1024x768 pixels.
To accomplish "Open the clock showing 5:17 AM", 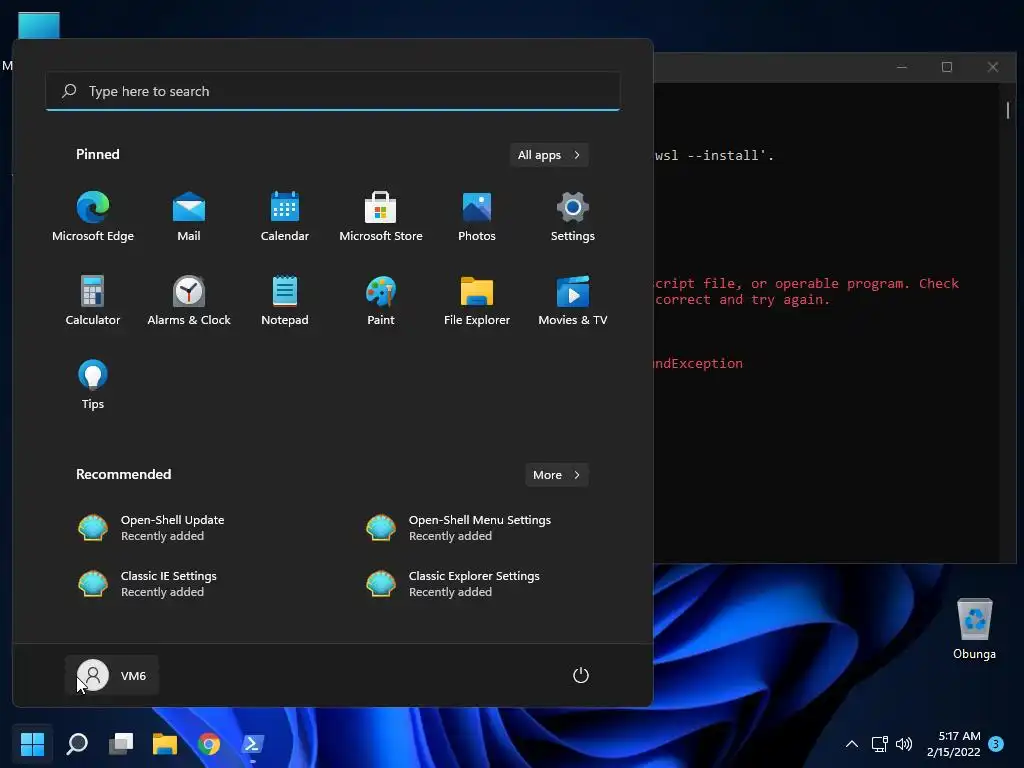I will tap(953, 744).
